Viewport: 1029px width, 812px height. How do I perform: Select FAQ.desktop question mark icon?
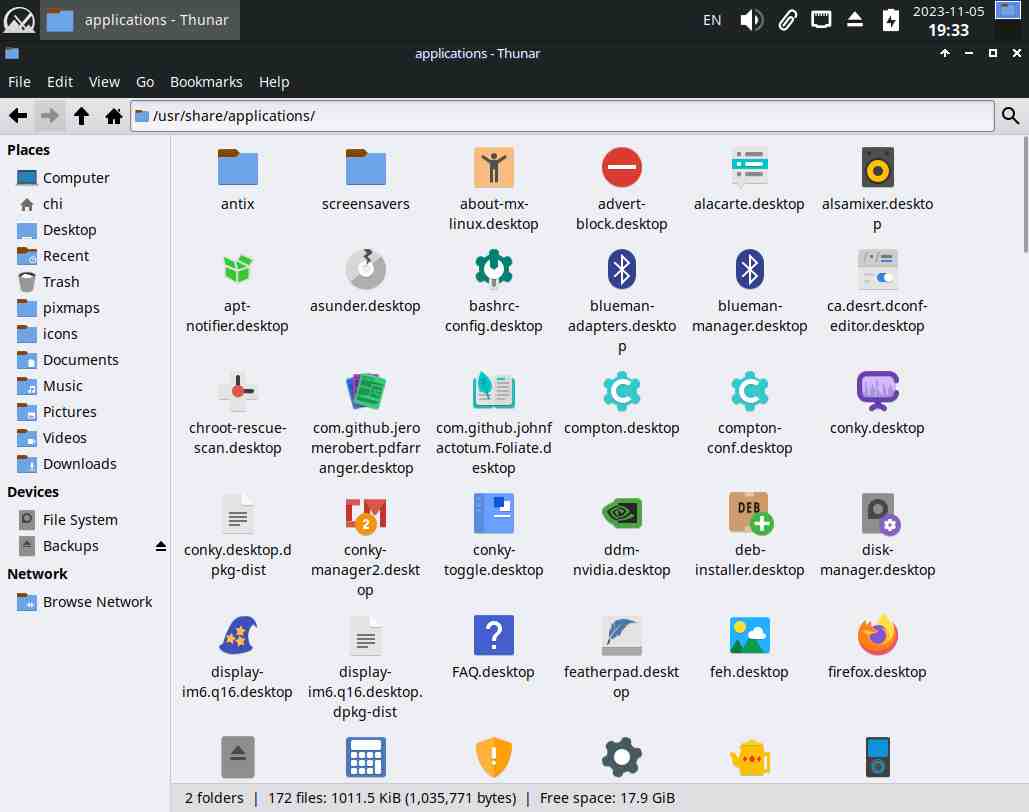[494, 635]
